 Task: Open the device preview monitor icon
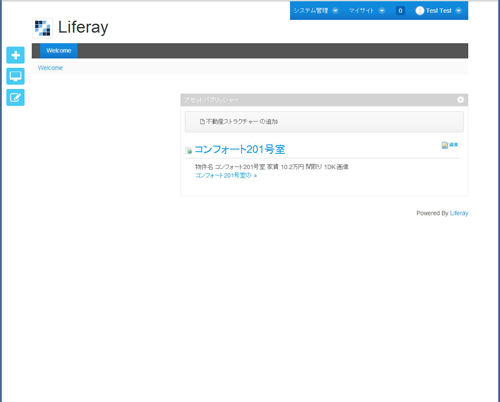click(15, 76)
